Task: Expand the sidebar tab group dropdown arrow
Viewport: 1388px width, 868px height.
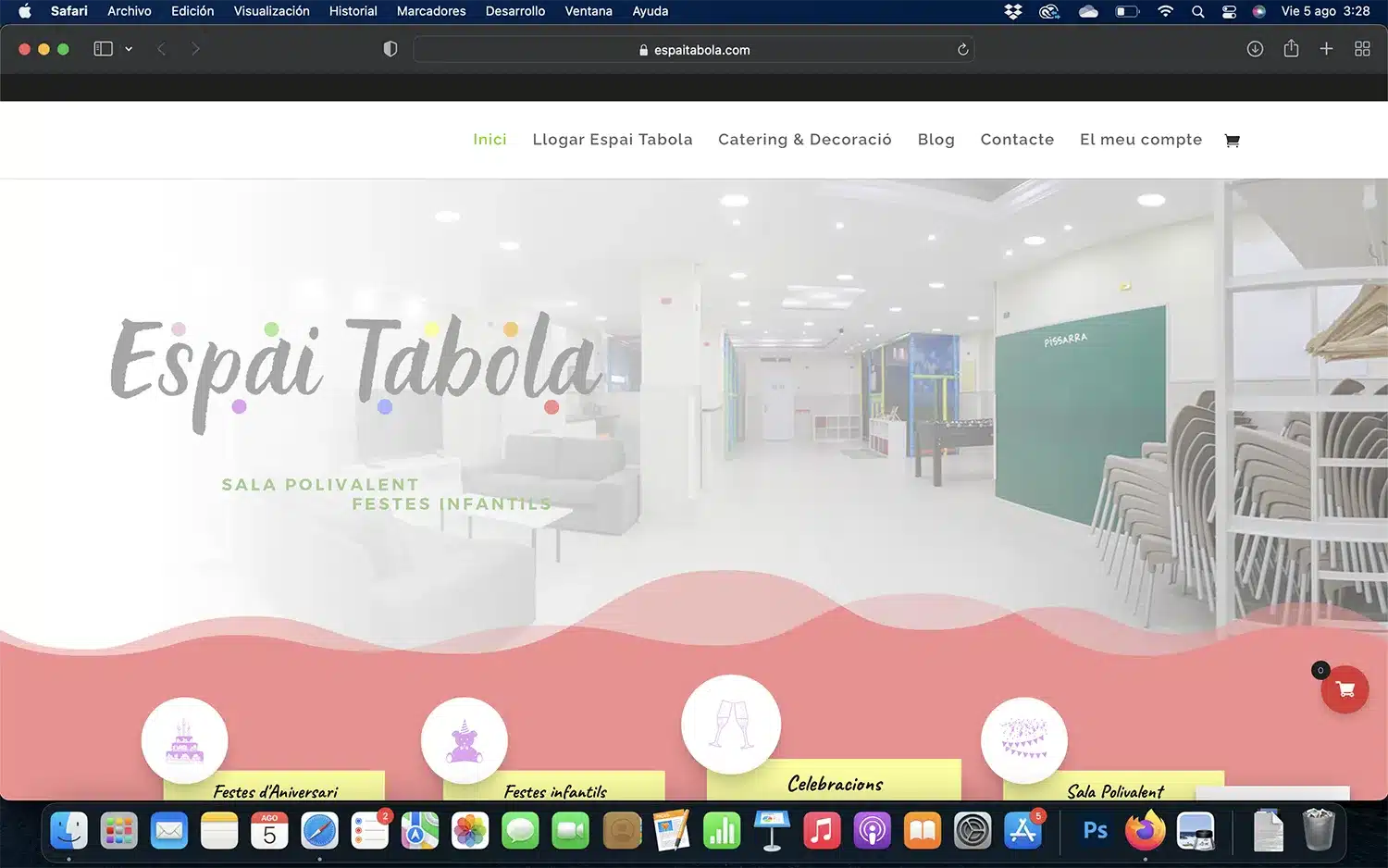Action: pyautogui.click(x=129, y=49)
